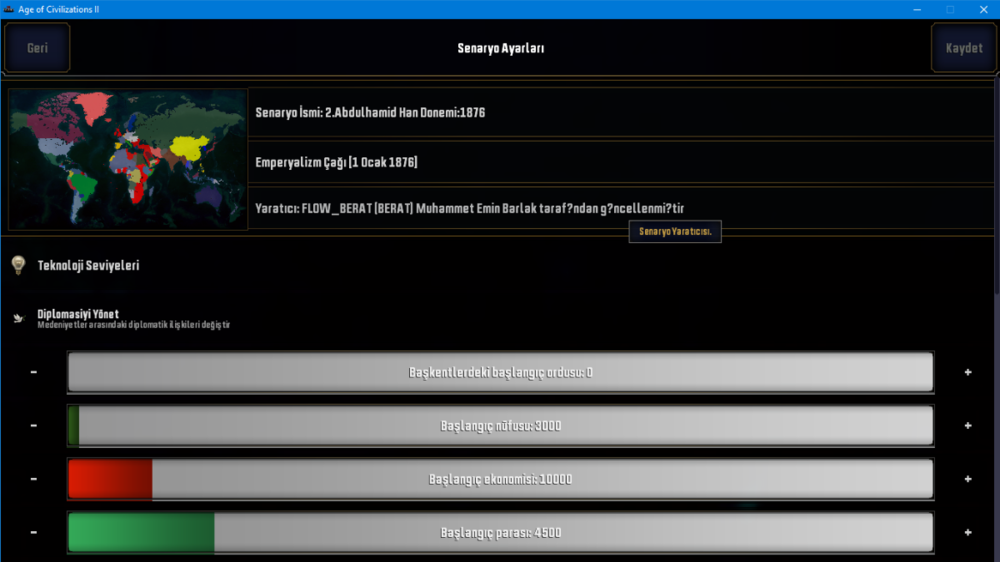
Task: Close the Age of Civilizations II window
Action: click(983, 10)
